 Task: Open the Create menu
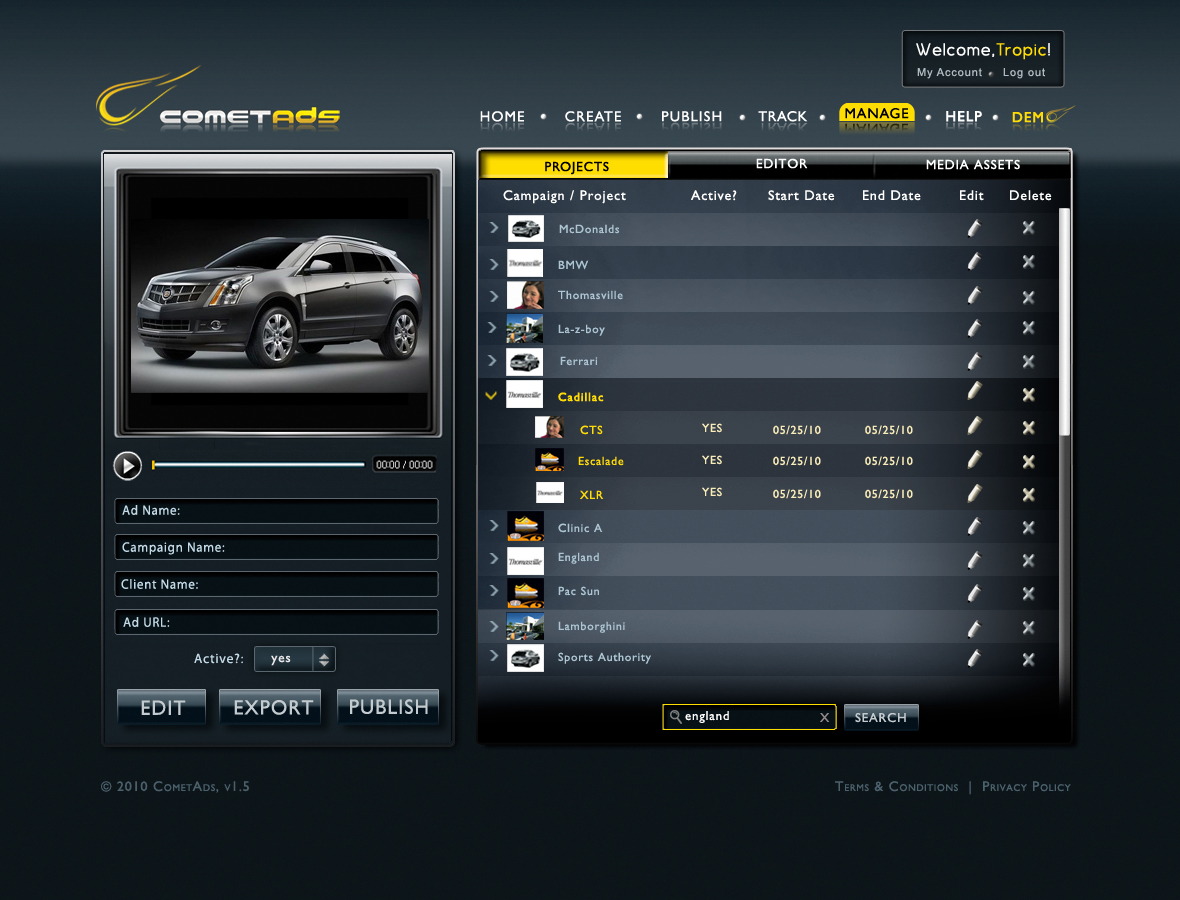[593, 117]
